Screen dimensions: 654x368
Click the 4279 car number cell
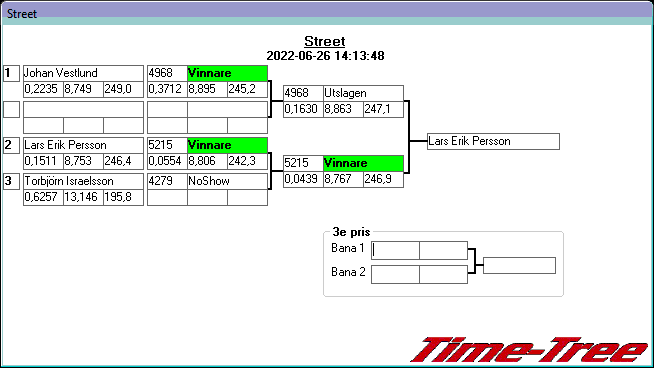pos(167,181)
